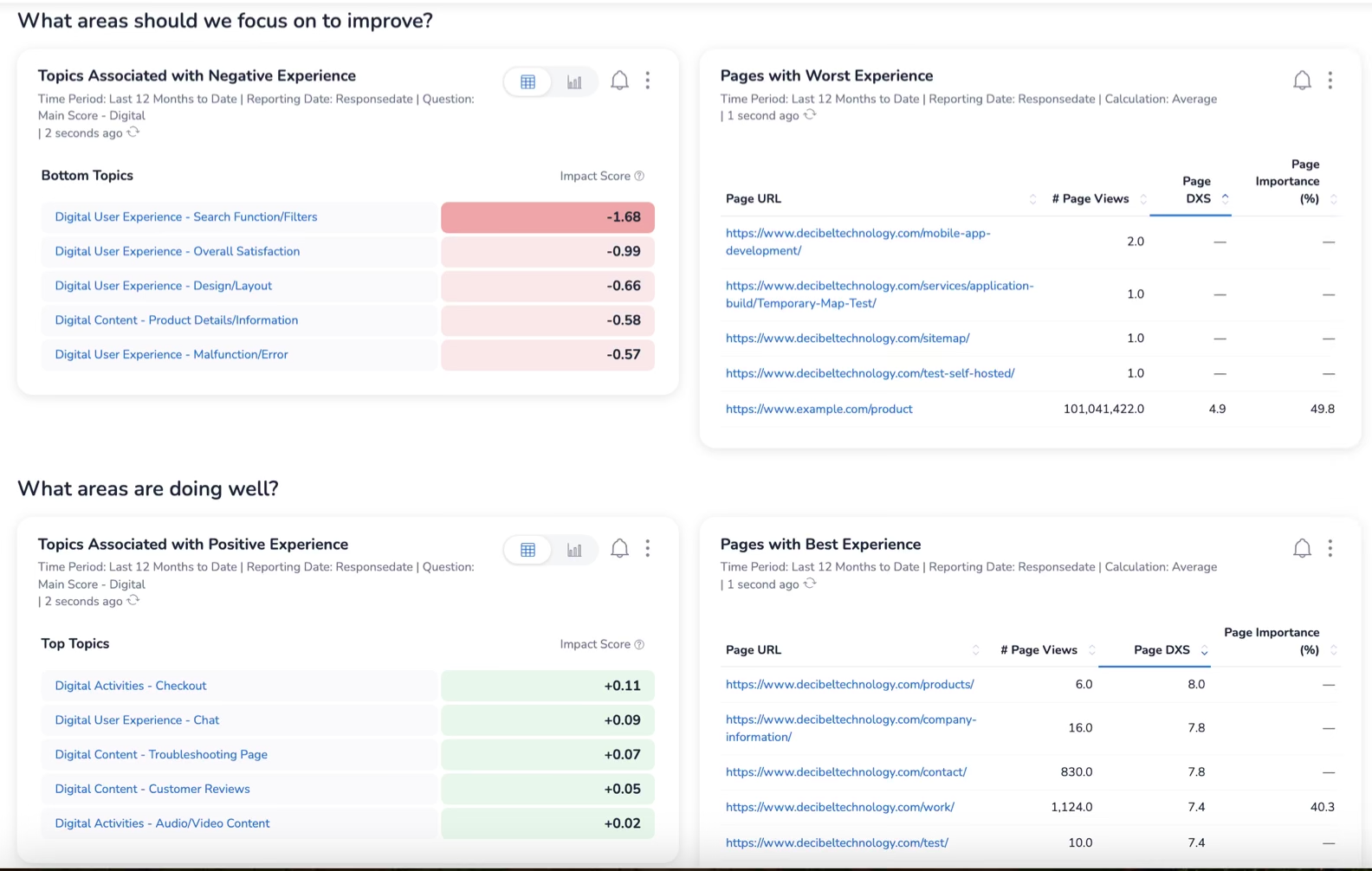The width and height of the screenshot is (1372, 871).
Task: Select table view in Positive Experience widget
Action: click(527, 550)
